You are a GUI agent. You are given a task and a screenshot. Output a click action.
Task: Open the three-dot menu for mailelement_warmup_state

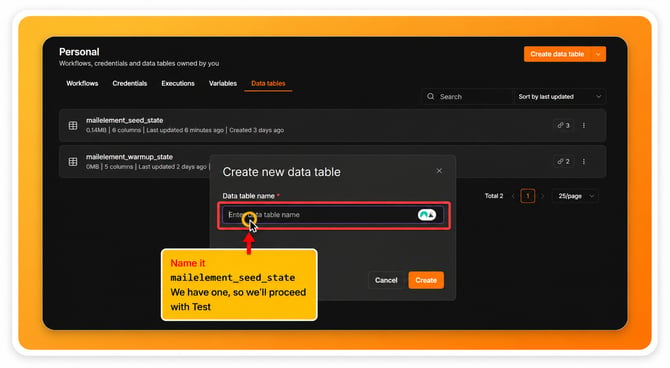click(584, 162)
